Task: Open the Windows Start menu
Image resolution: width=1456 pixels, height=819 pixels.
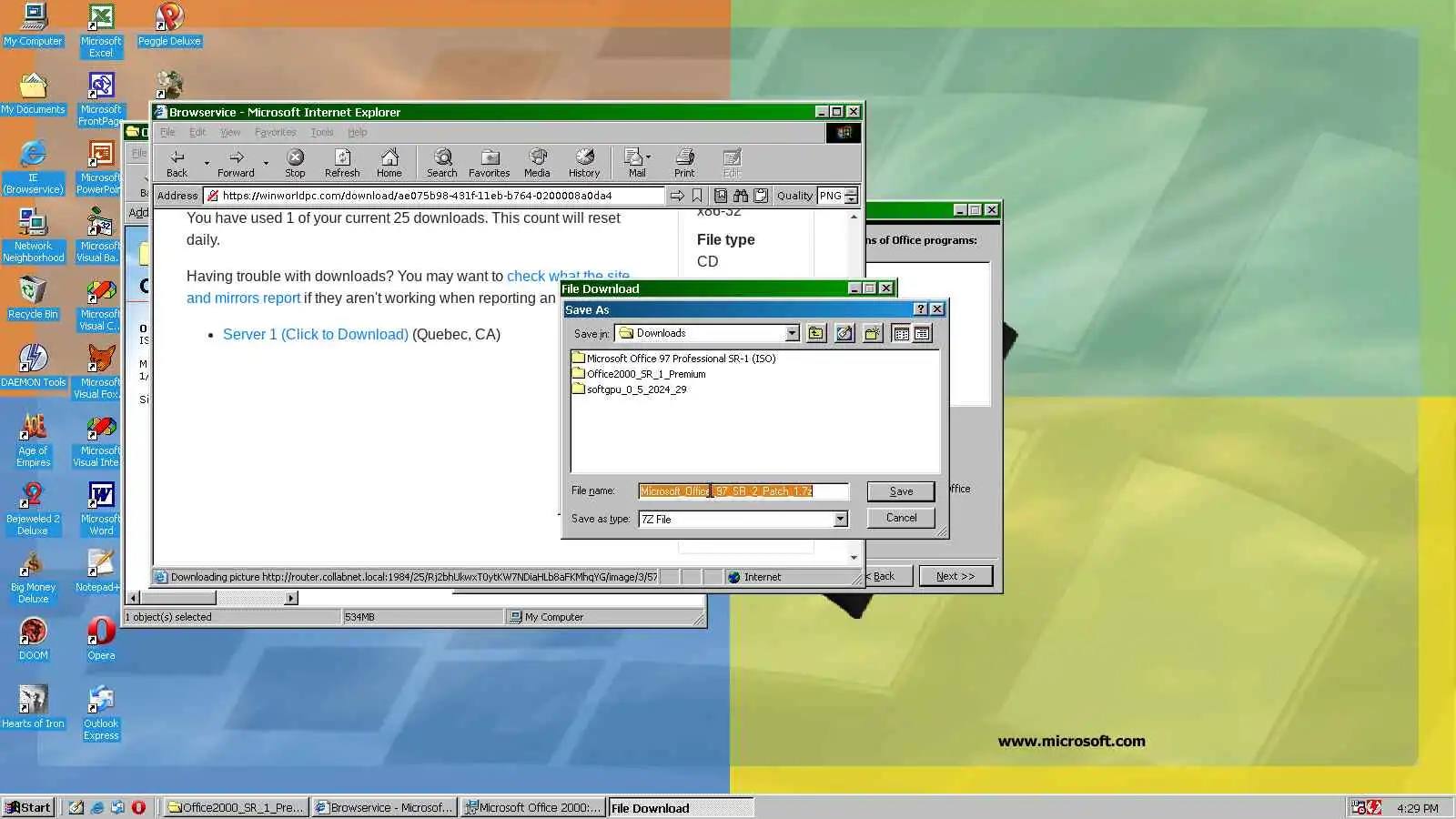Action: (x=28, y=807)
